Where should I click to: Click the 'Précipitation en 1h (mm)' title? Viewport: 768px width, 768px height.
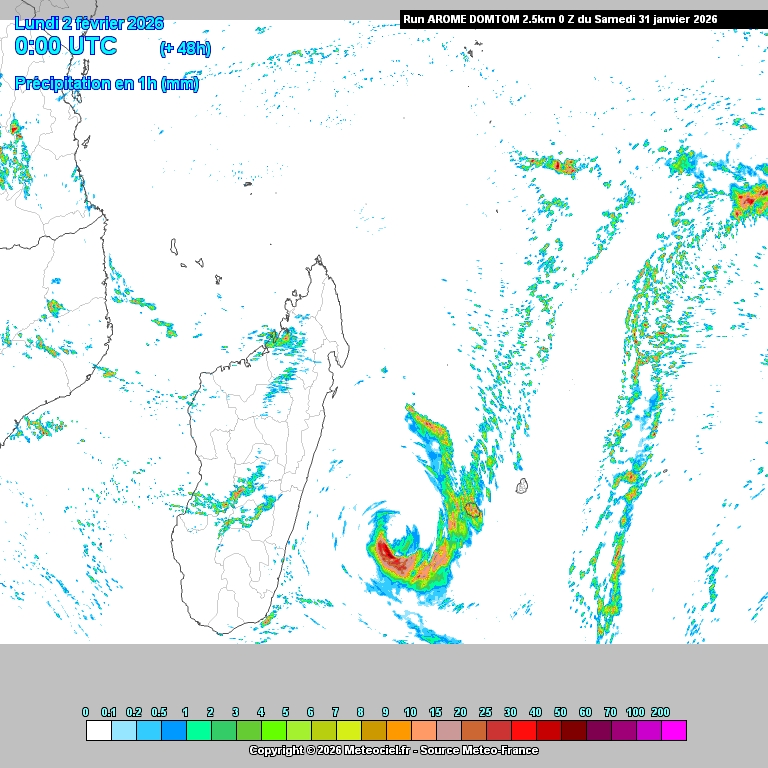[106, 84]
